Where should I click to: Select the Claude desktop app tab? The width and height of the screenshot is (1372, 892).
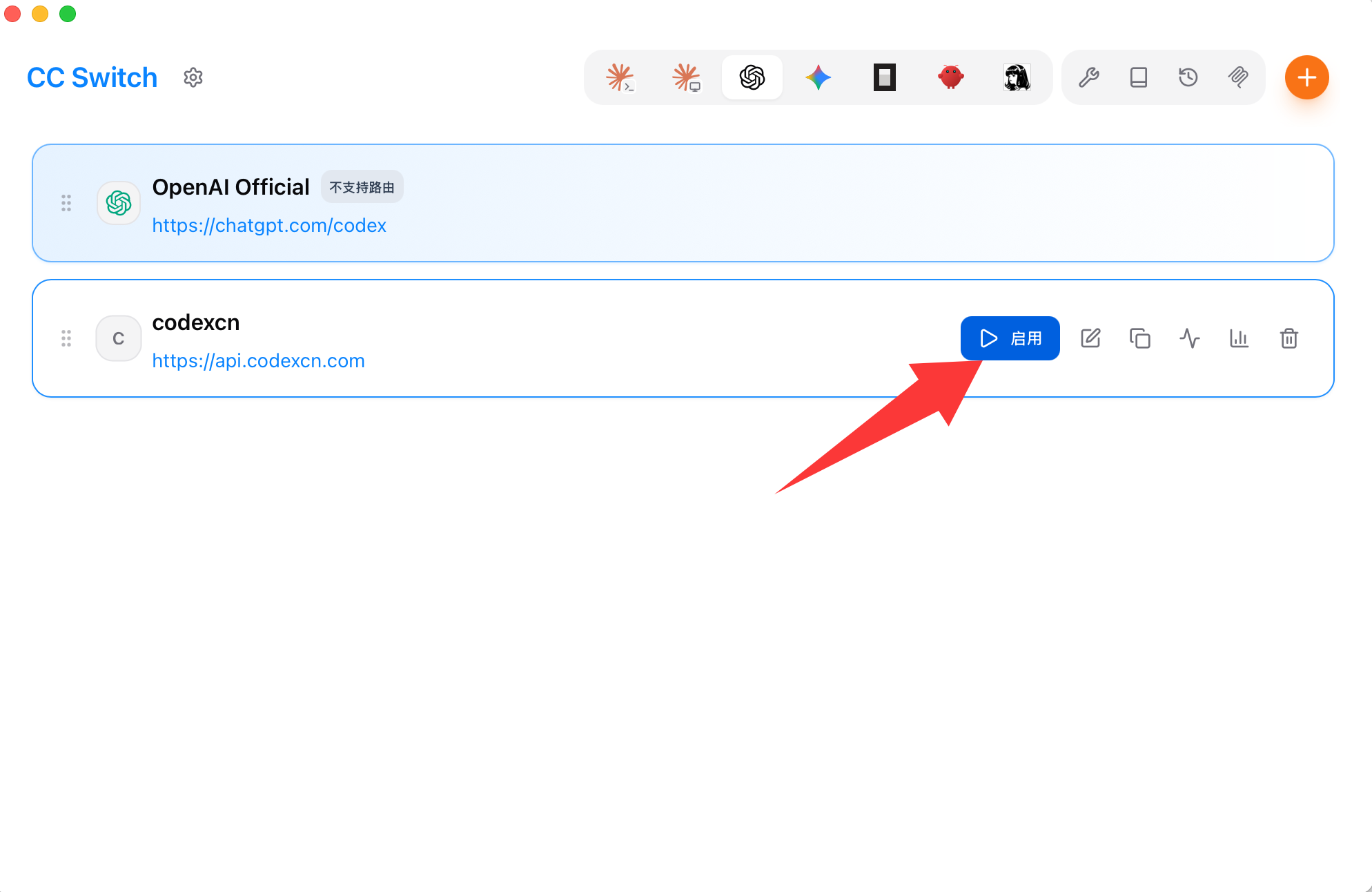[686, 77]
